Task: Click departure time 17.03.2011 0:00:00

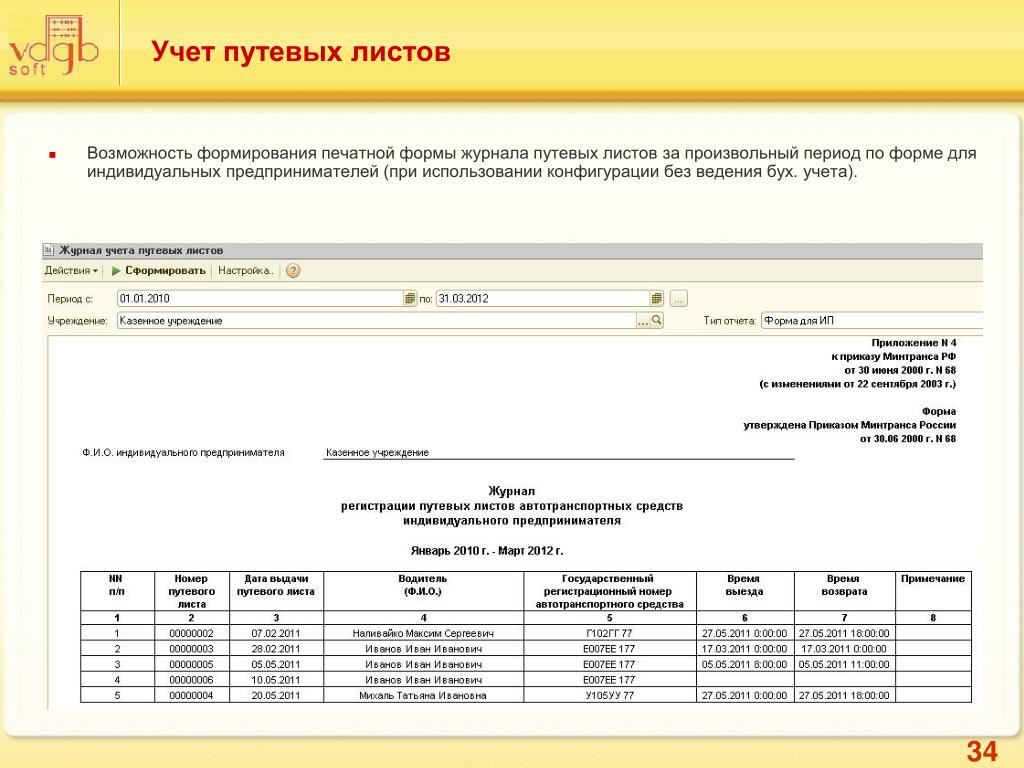Action: pyautogui.click(x=744, y=648)
